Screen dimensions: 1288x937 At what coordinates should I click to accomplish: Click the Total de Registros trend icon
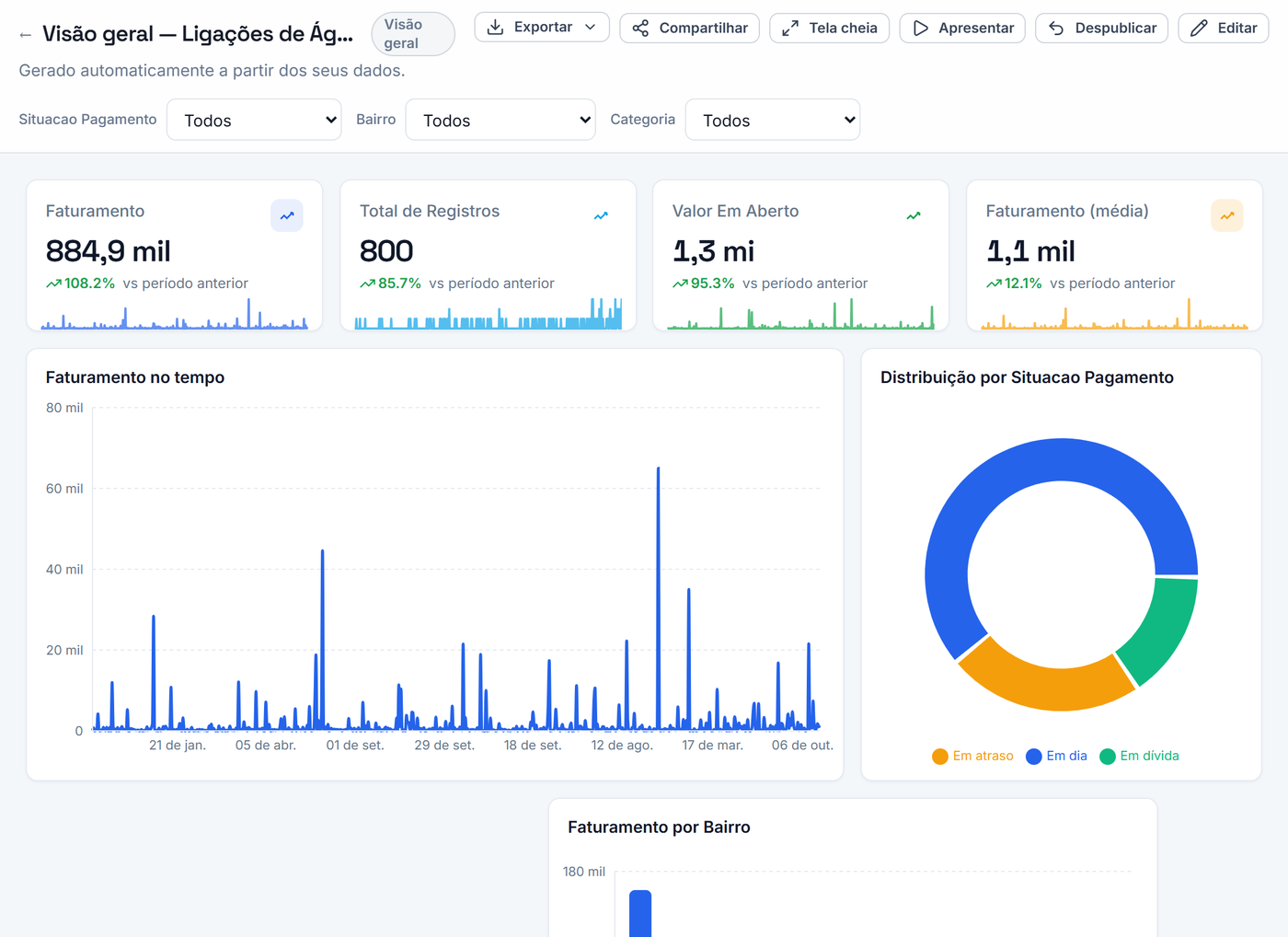click(601, 215)
